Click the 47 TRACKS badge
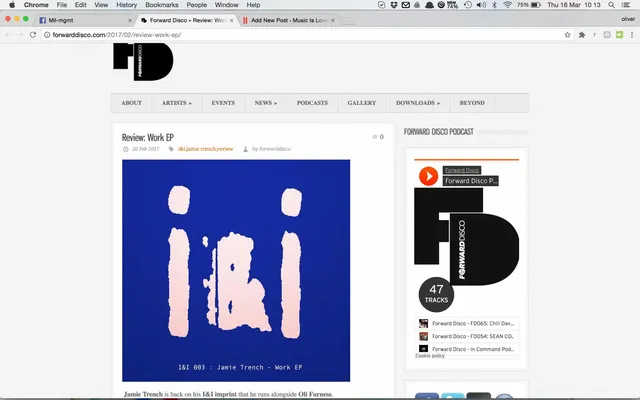Screen dimensions: 640x400 tap(436, 294)
